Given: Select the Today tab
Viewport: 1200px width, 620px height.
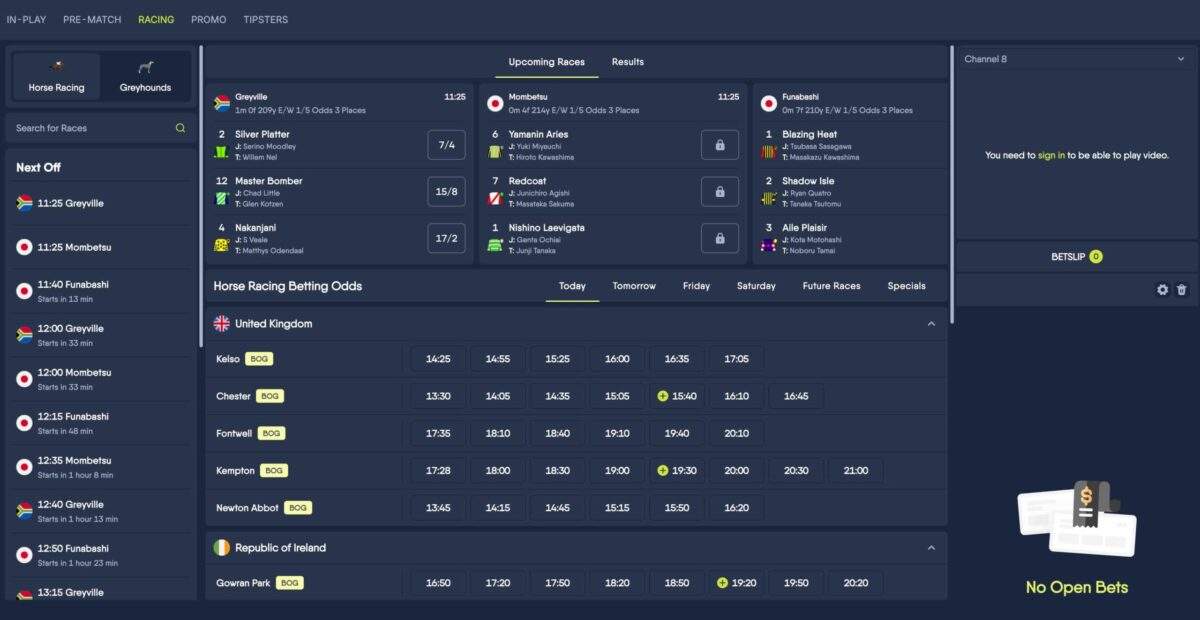Looking at the screenshot, I should 572,286.
